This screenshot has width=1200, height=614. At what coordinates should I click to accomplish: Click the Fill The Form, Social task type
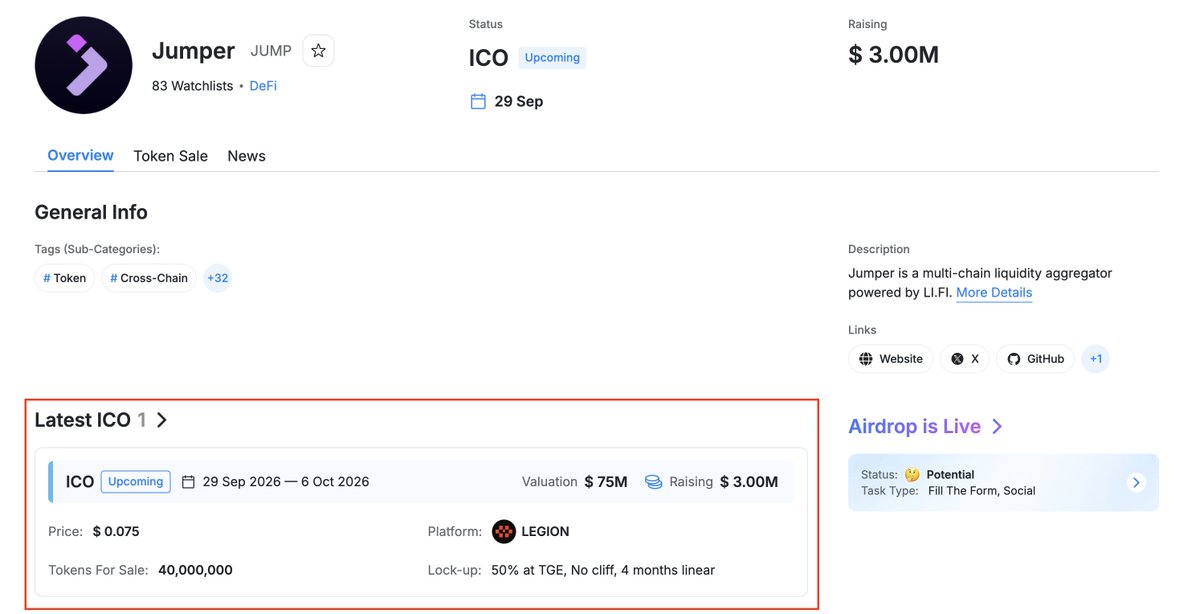[981, 491]
